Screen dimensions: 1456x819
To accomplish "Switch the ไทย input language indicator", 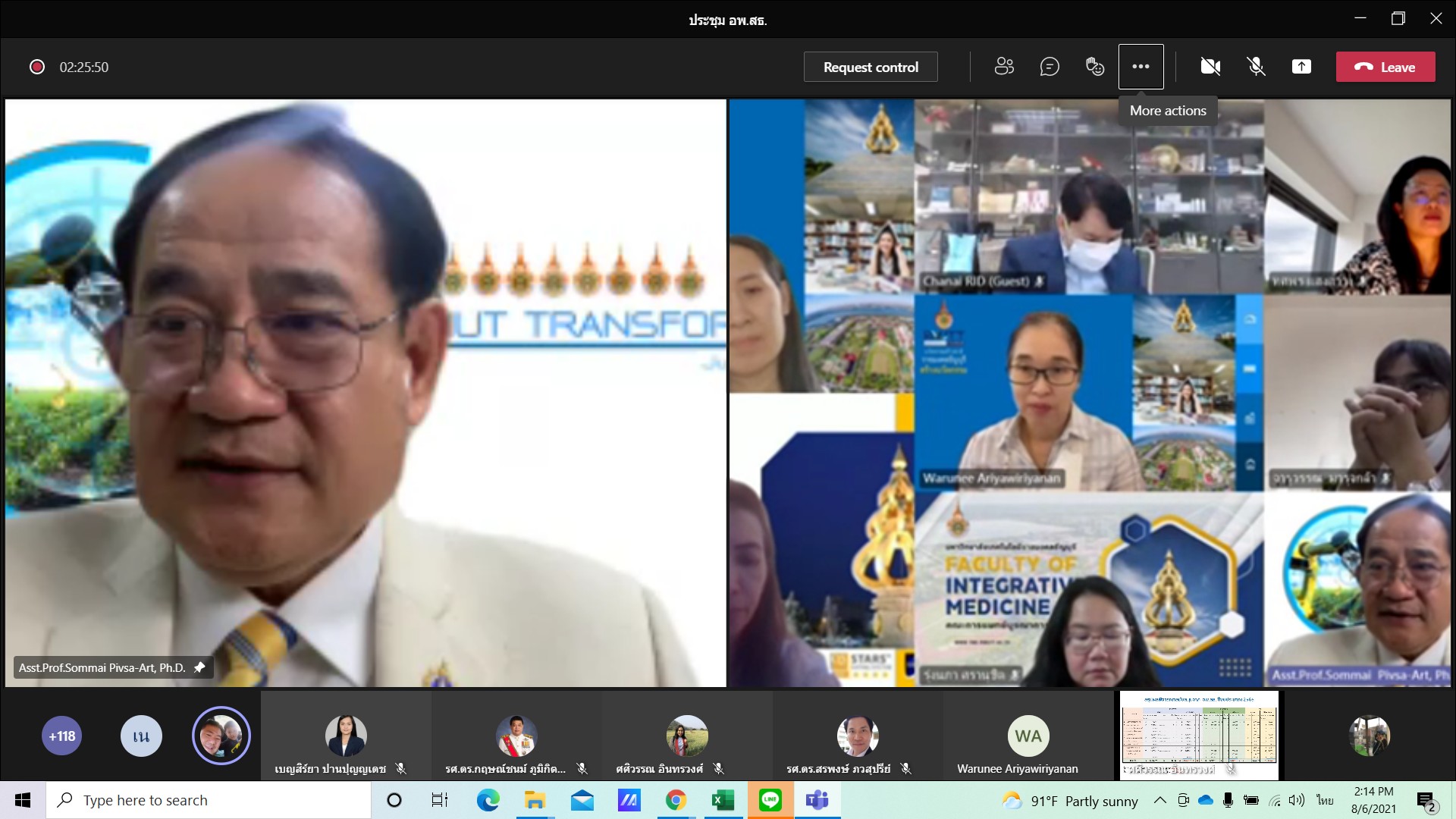I will (1325, 800).
